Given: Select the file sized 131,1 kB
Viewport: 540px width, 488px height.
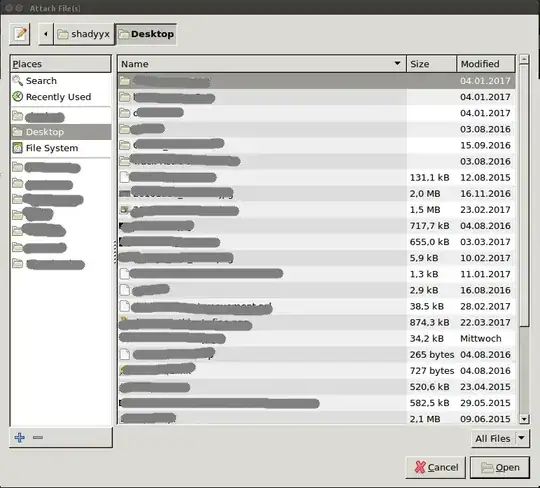Looking at the screenshot, I should click(x=316, y=177).
